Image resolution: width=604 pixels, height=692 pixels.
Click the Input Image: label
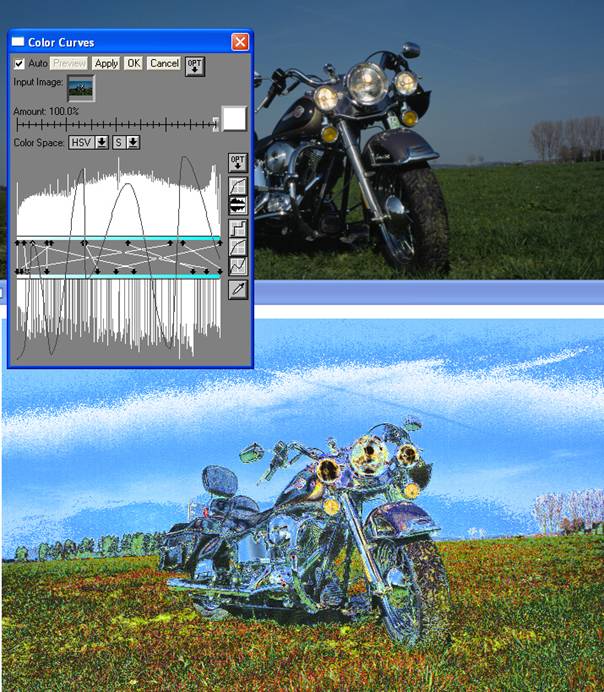tap(38, 82)
